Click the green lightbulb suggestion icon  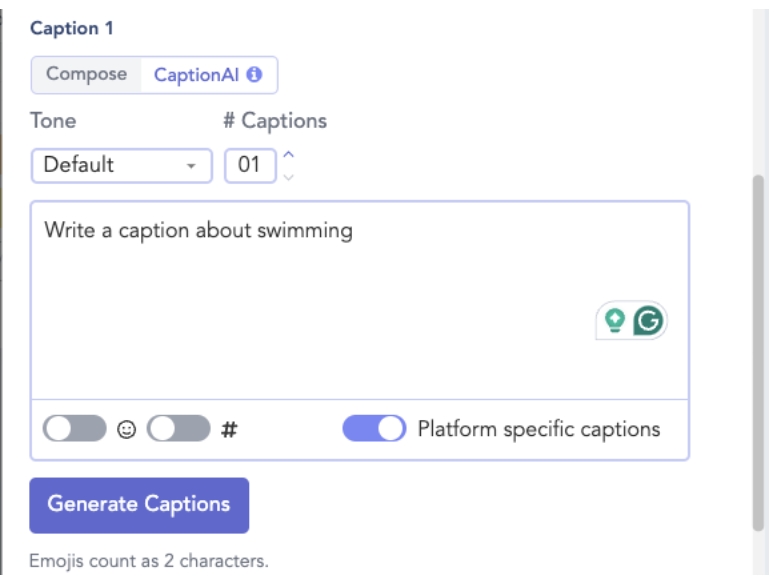click(x=616, y=320)
